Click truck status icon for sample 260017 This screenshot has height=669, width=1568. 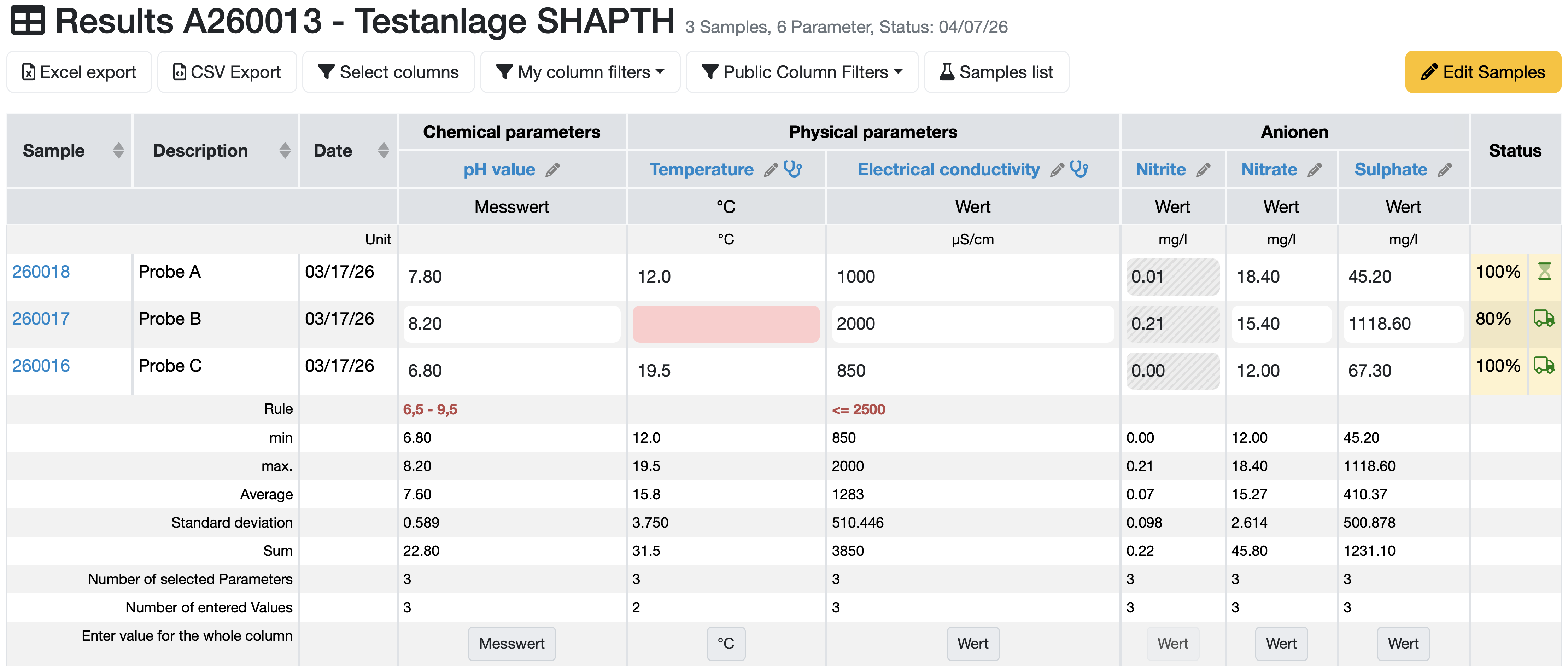point(1544,318)
